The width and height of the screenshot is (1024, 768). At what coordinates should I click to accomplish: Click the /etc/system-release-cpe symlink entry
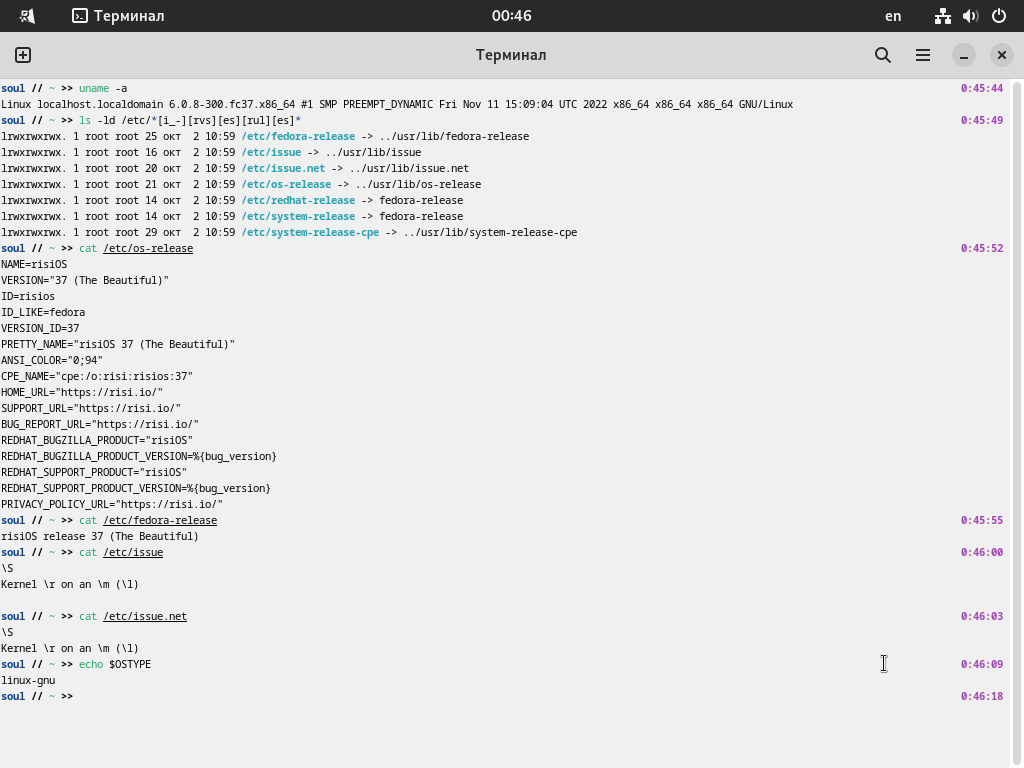310,232
